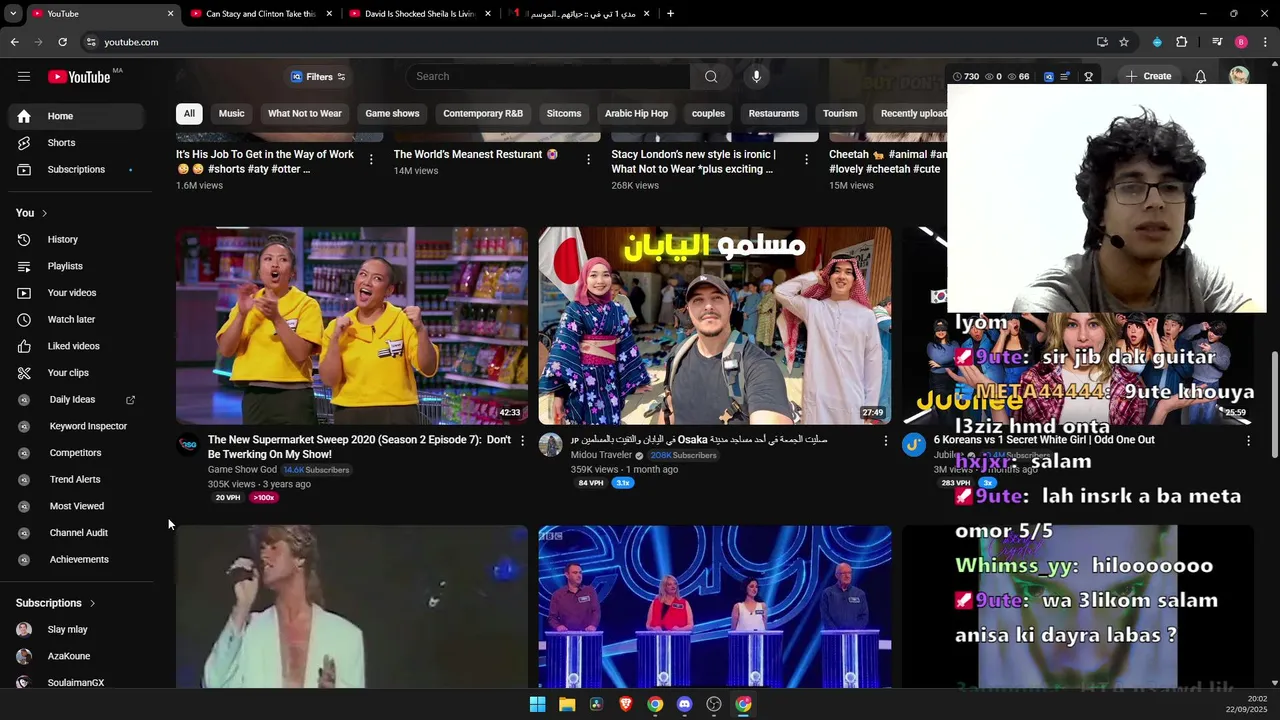Click the blue vidIQ icon in the stats bar
The height and width of the screenshot is (720, 1280).
pos(1049,77)
